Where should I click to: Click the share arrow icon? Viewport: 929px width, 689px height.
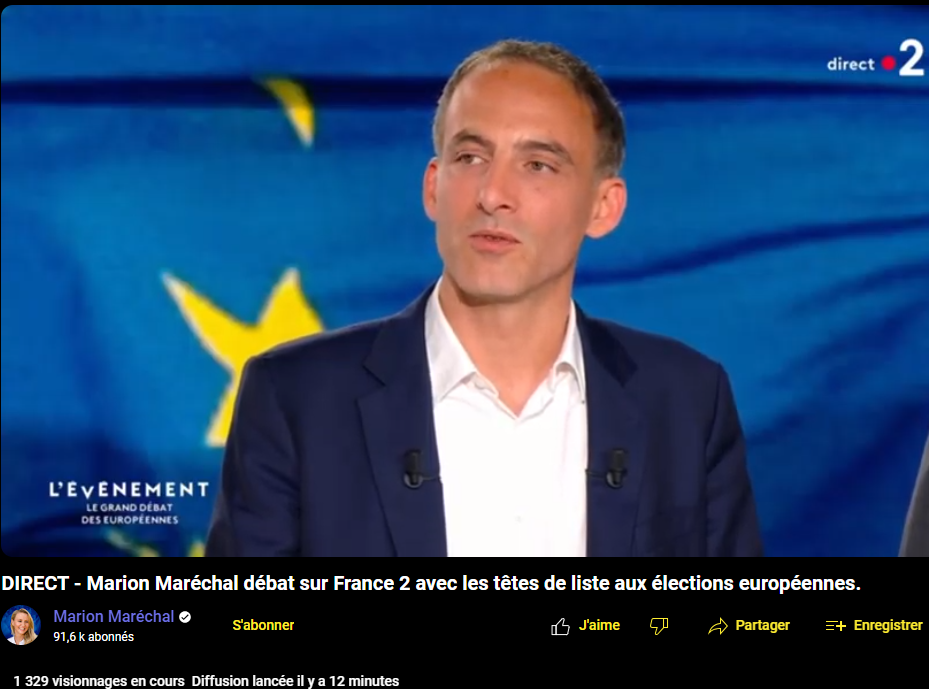[717, 626]
